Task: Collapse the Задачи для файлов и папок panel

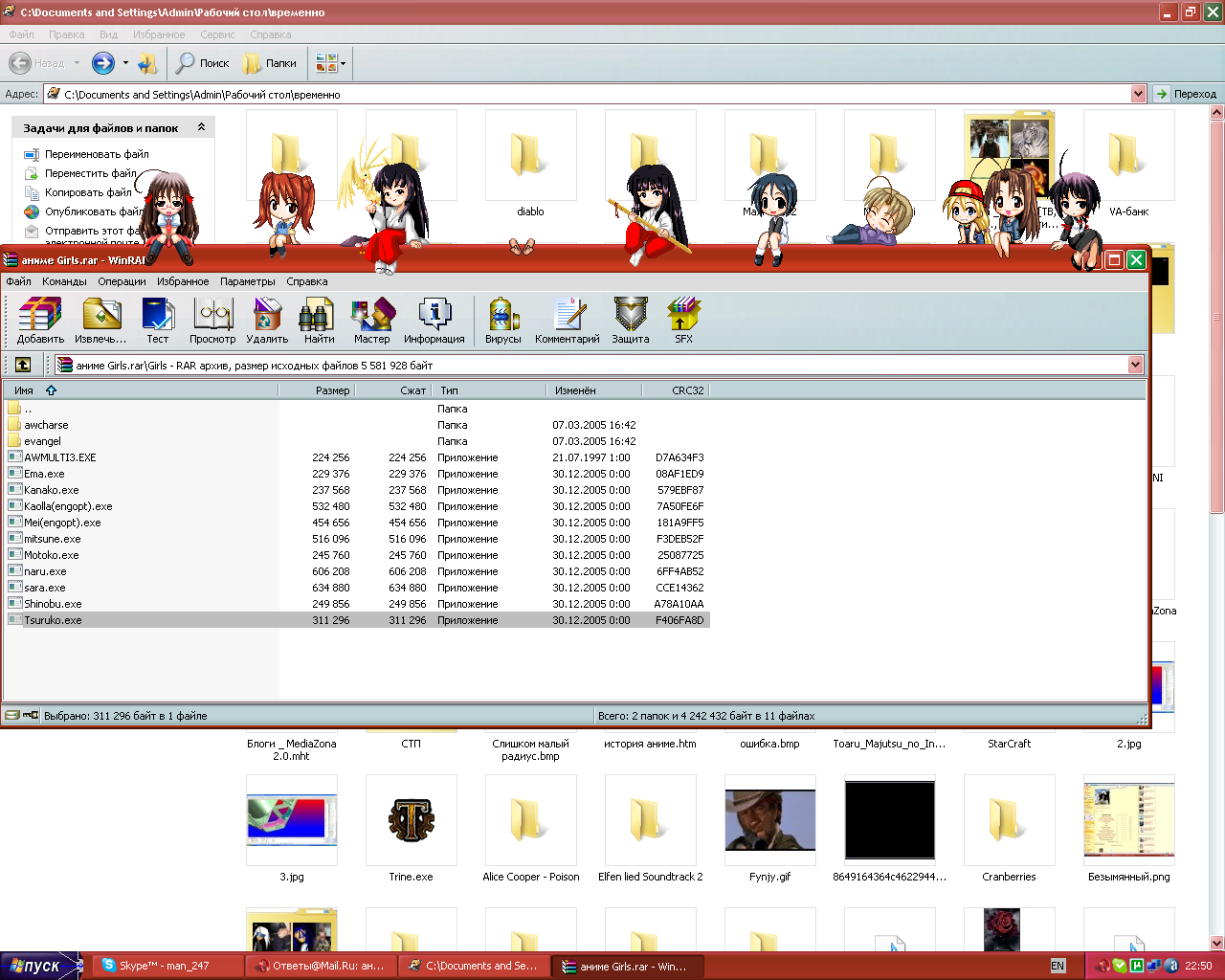Action: click(x=201, y=127)
